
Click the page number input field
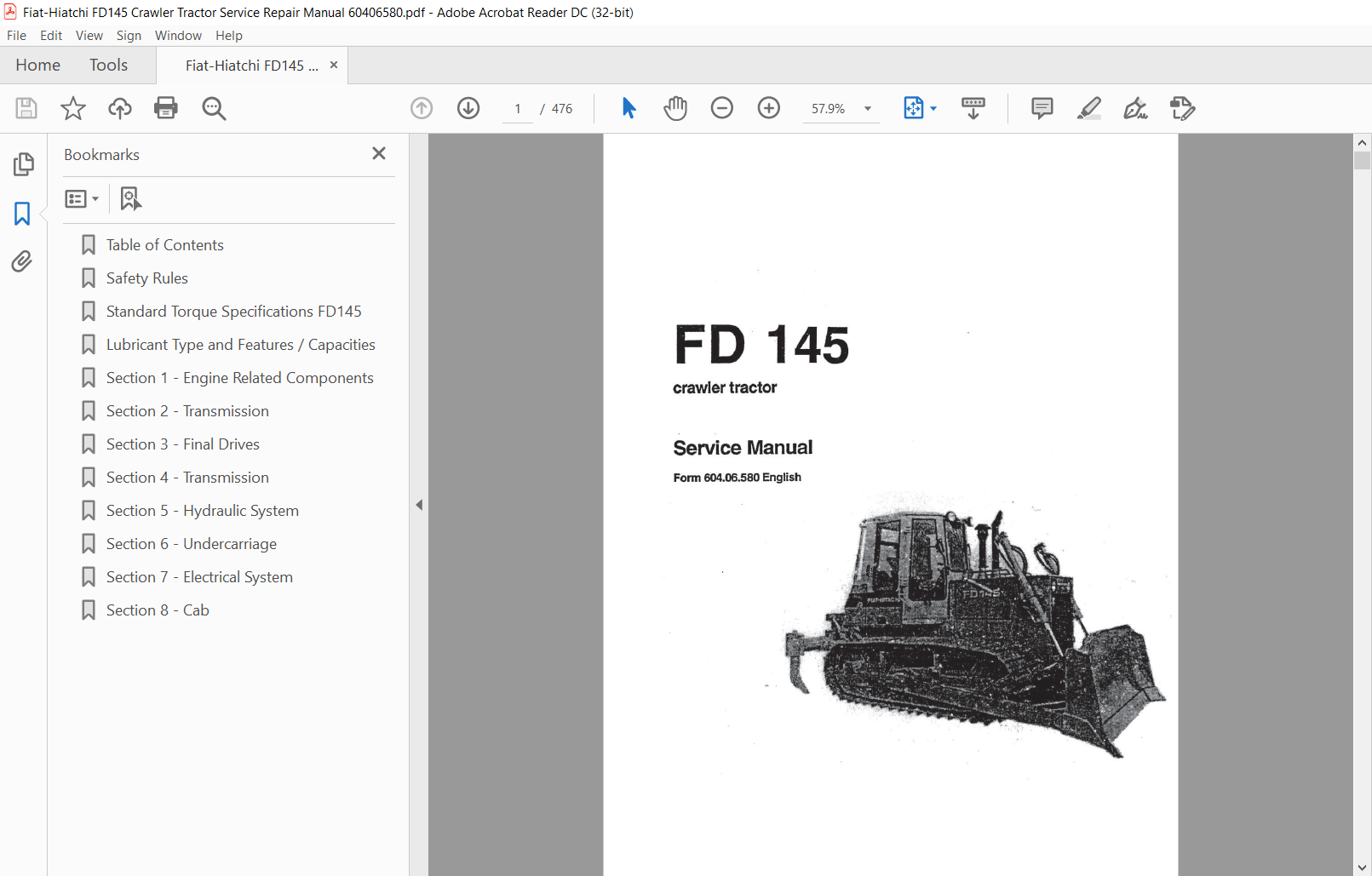518,109
